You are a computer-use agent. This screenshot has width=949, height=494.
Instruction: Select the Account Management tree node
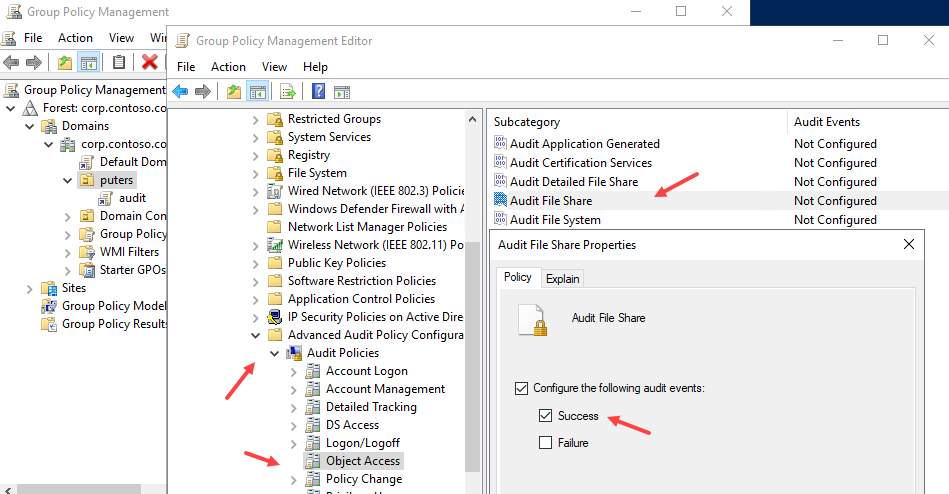[385, 389]
